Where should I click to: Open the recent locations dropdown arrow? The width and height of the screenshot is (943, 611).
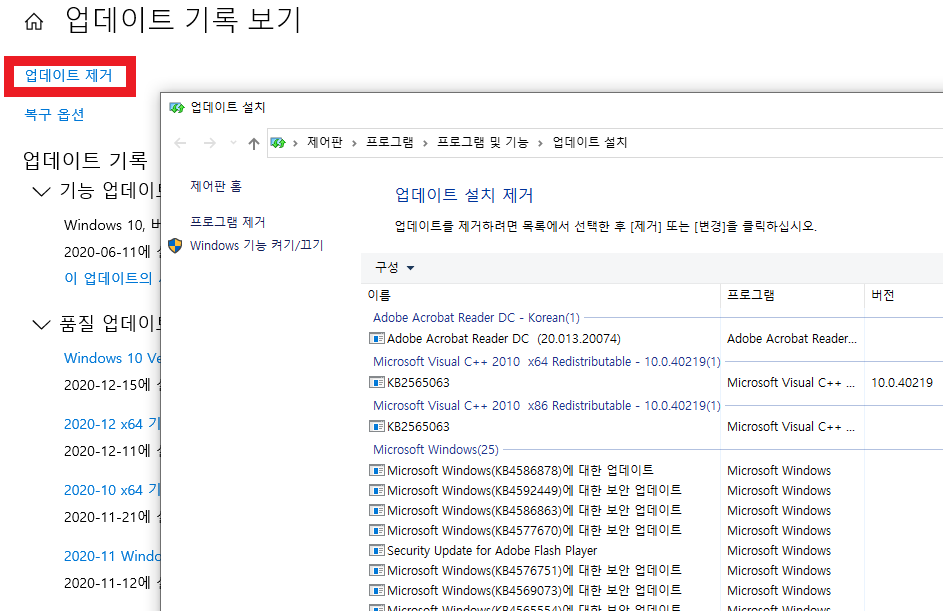coord(233,143)
